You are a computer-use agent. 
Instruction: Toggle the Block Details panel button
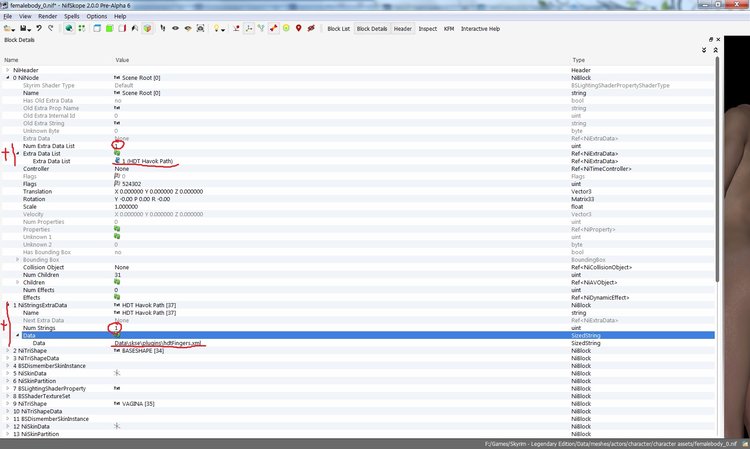coord(372,29)
